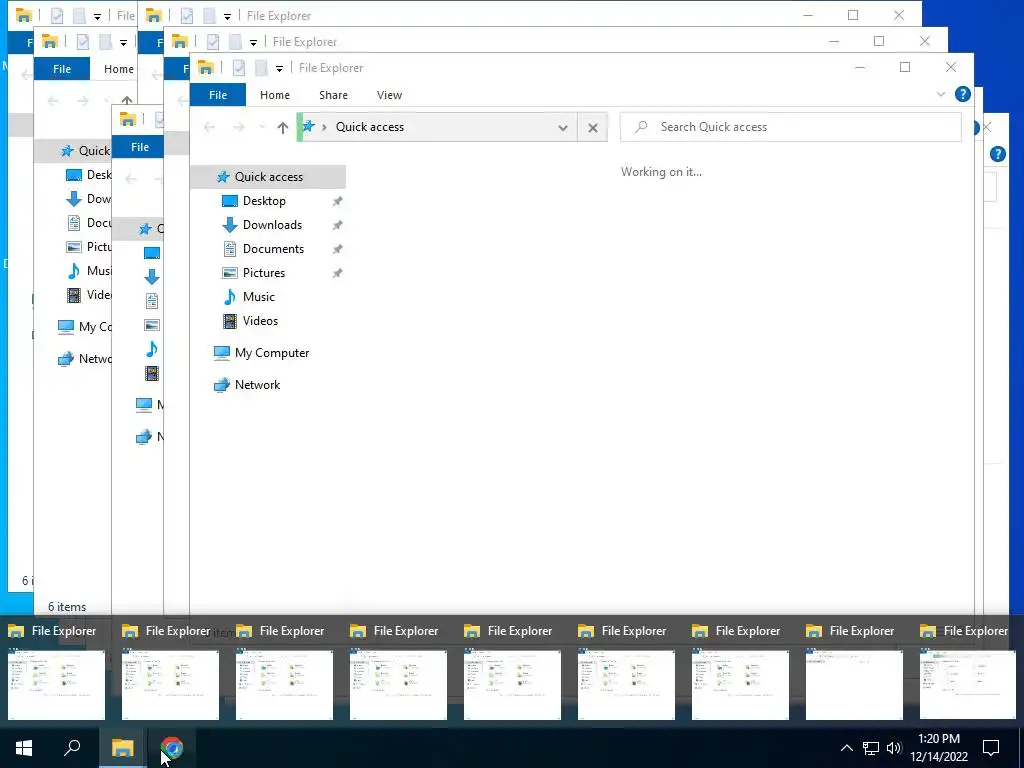Open the File tab in front window
The height and width of the screenshot is (768, 1024).
217,95
